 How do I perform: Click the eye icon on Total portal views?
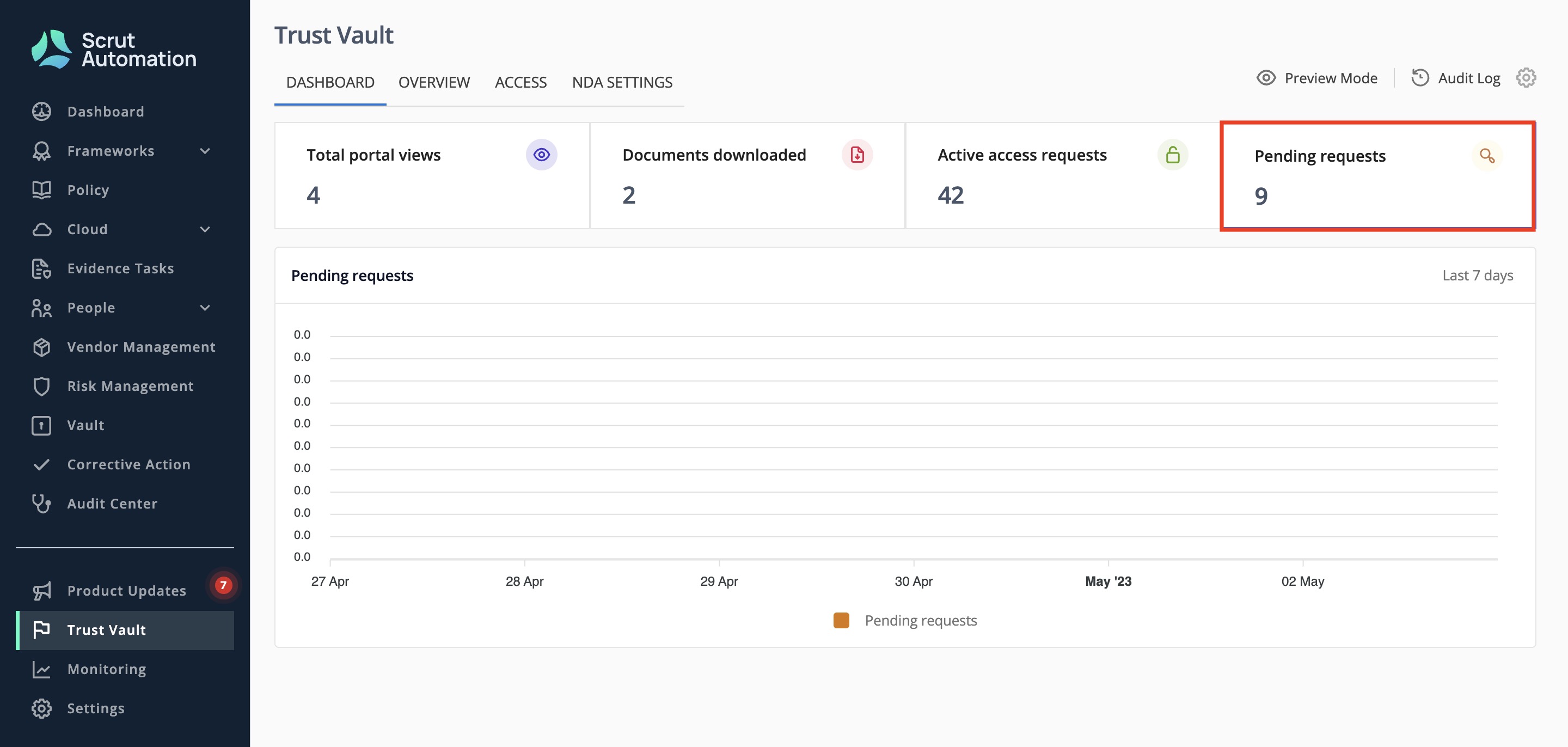541,155
